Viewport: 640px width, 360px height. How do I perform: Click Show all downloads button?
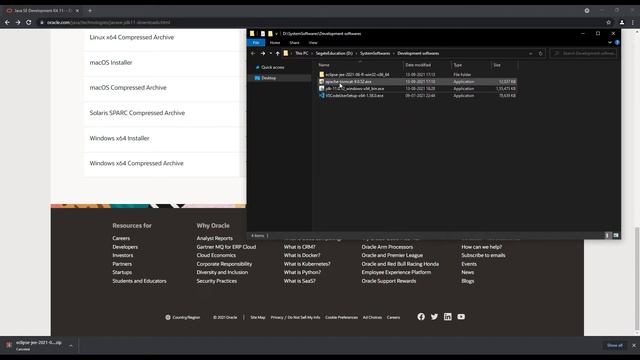coord(615,346)
